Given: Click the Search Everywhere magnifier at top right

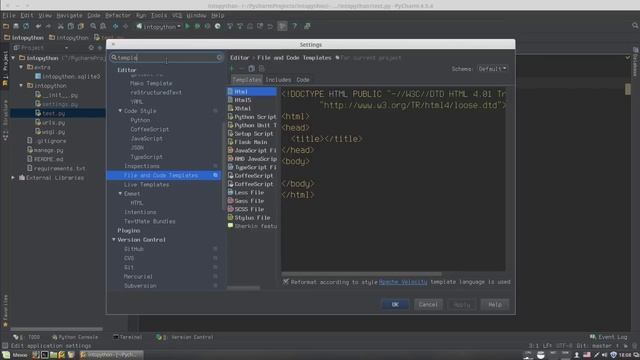Looking at the screenshot, I should [635, 25].
